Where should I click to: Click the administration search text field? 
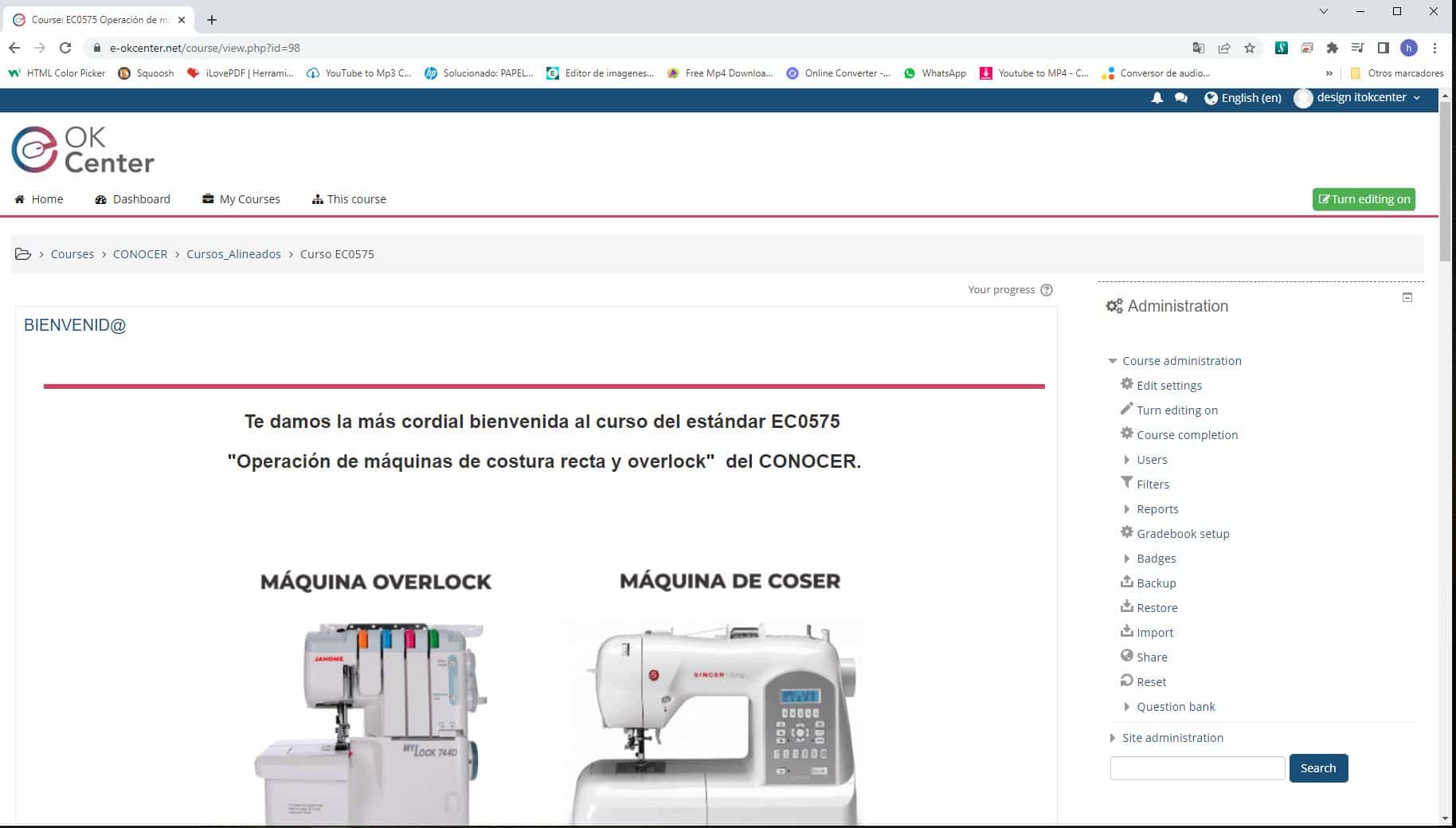1197,768
